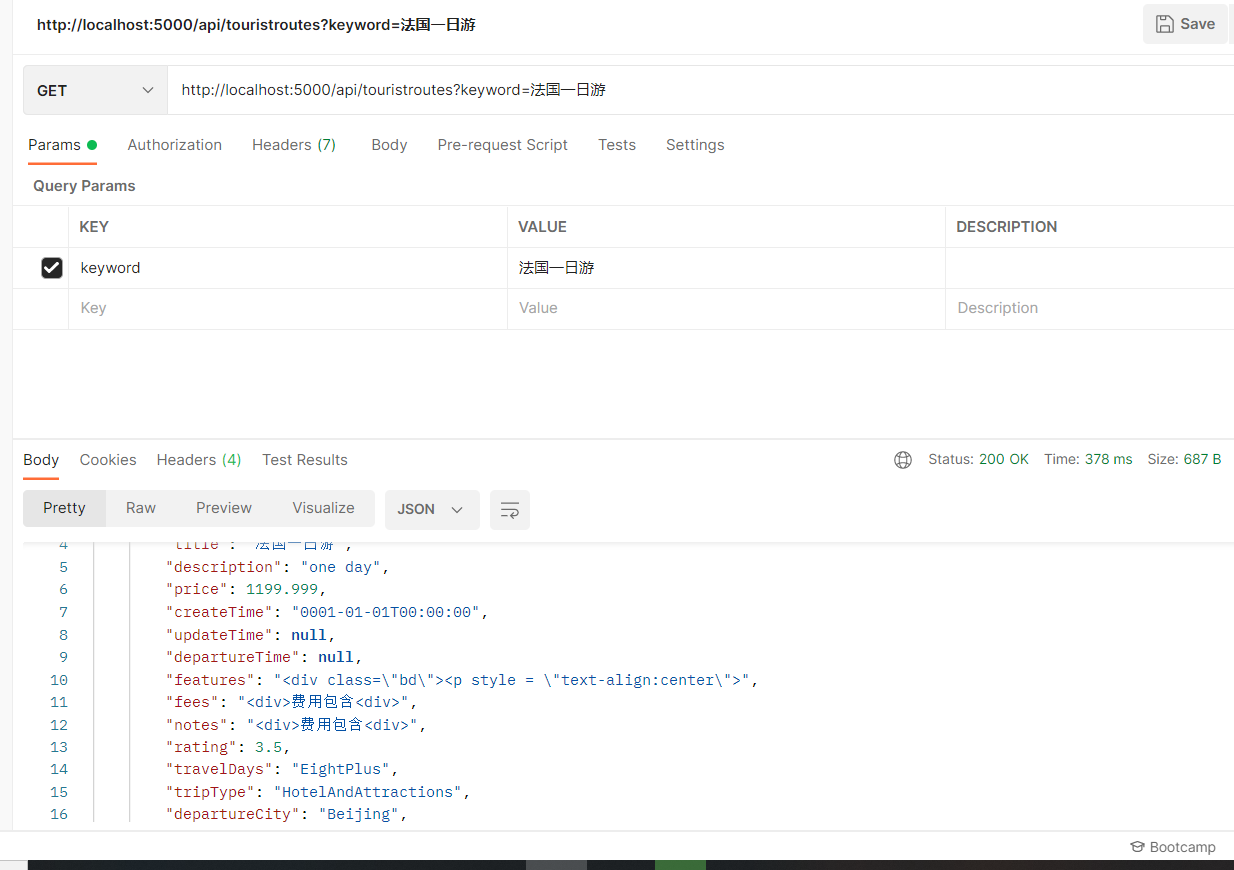Click the createTime value in response
This screenshot has width=1234, height=870.
point(386,612)
